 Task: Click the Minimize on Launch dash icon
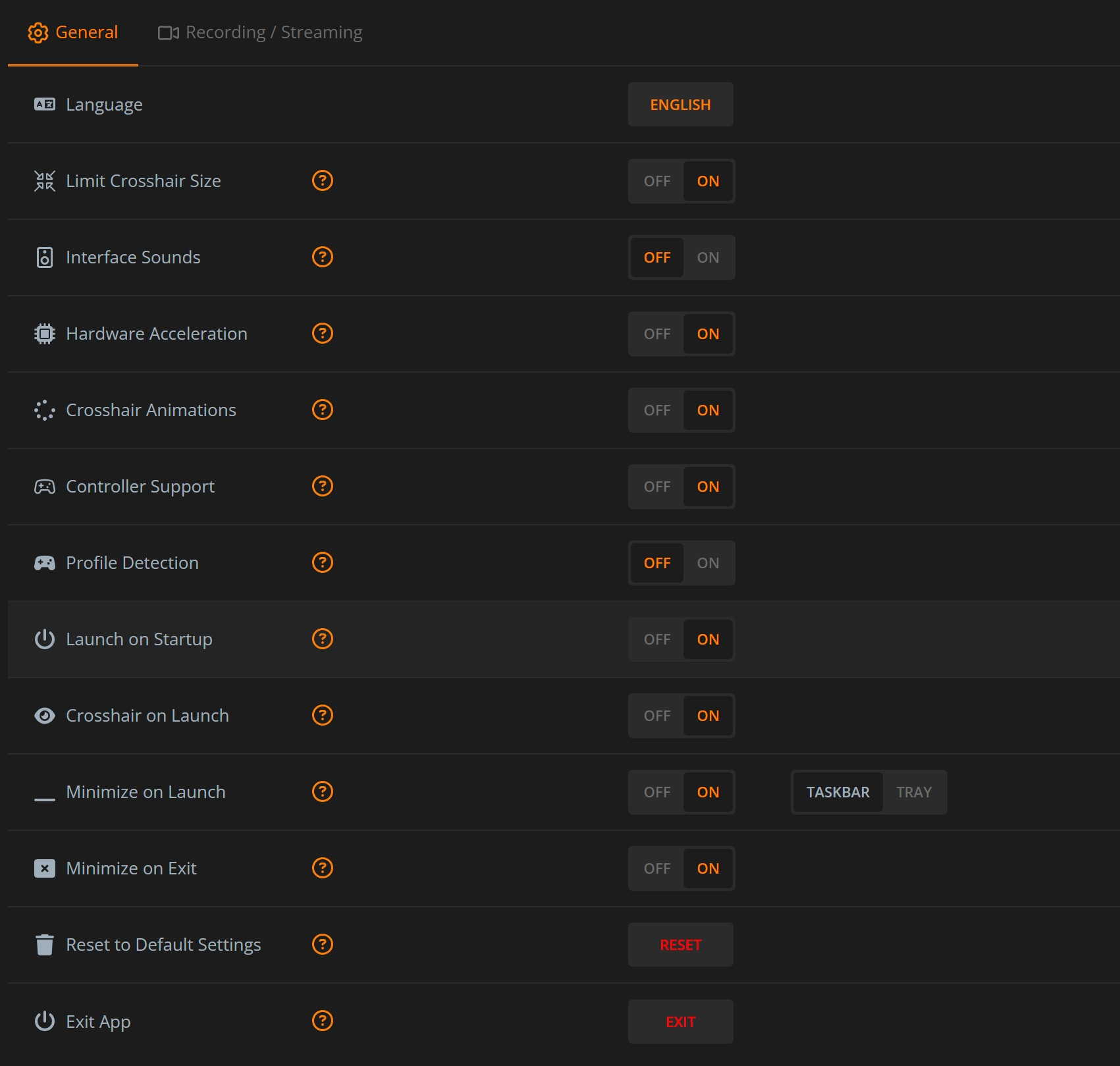[45, 799]
